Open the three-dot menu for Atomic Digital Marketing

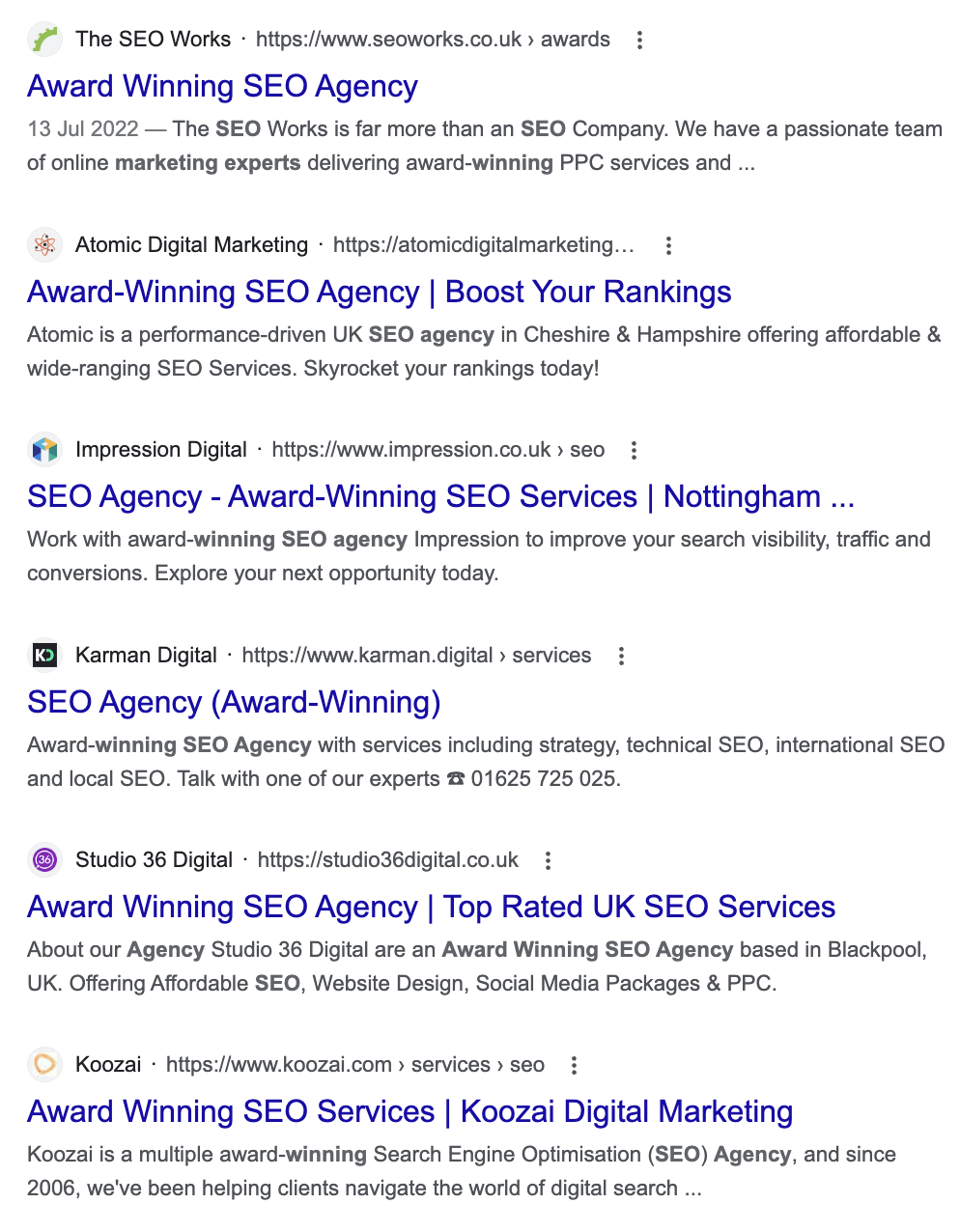pyautogui.click(x=668, y=246)
